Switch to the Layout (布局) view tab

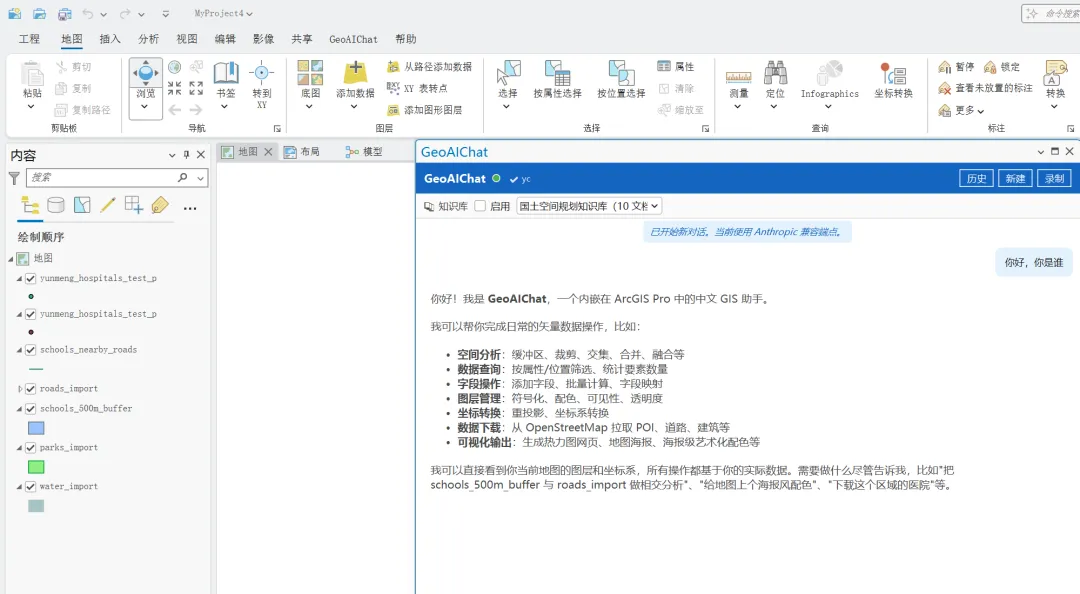[302, 152]
